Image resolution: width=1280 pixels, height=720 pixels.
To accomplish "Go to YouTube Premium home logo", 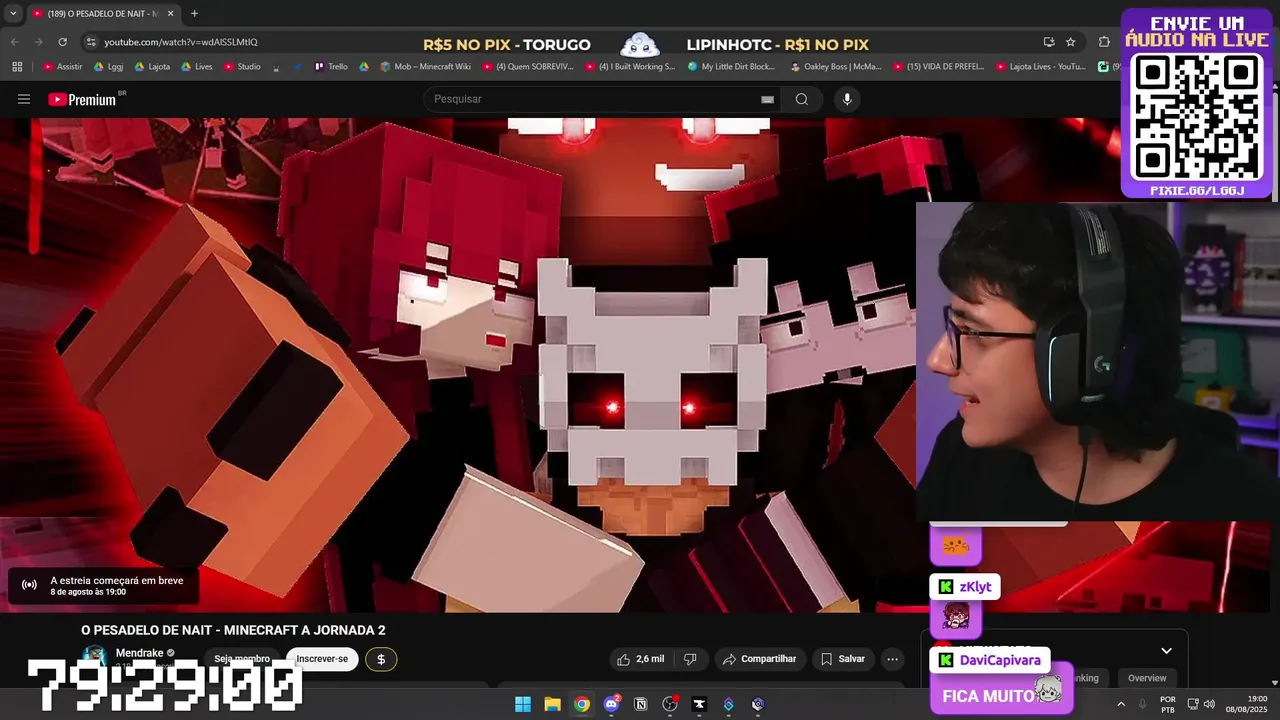I will pyautogui.click(x=82, y=99).
